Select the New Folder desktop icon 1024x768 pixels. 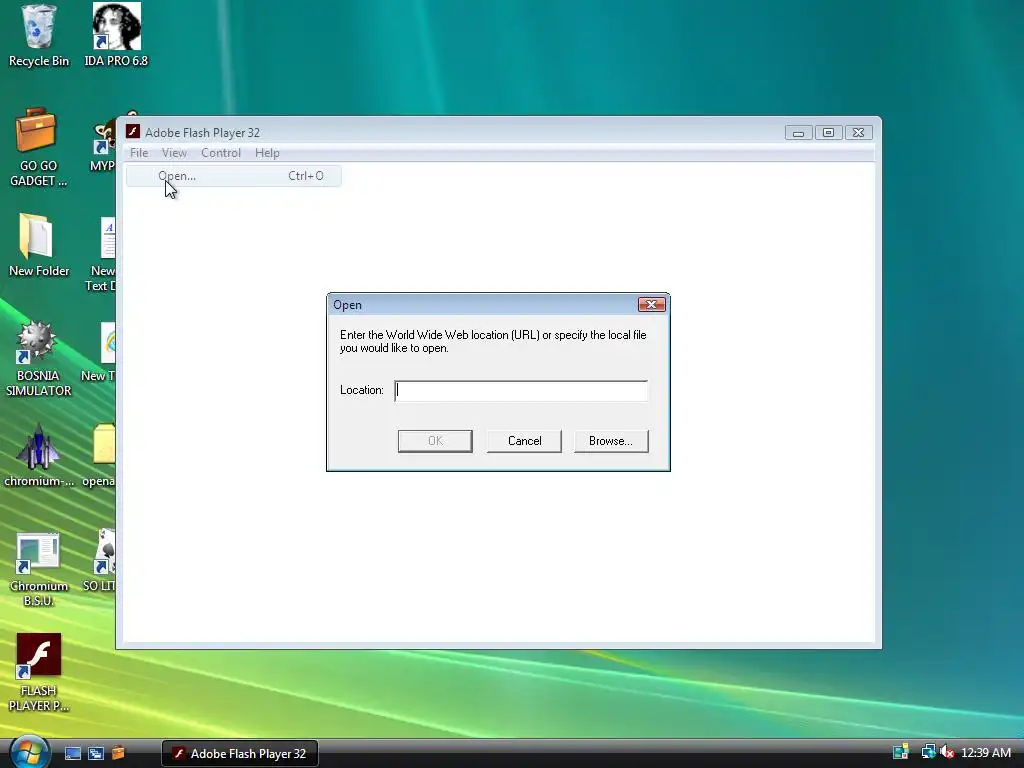coord(39,244)
